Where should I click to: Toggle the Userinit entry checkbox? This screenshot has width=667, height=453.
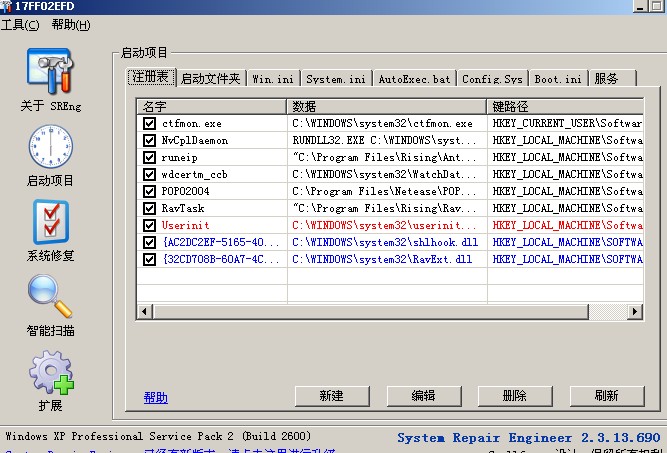(x=149, y=225)
